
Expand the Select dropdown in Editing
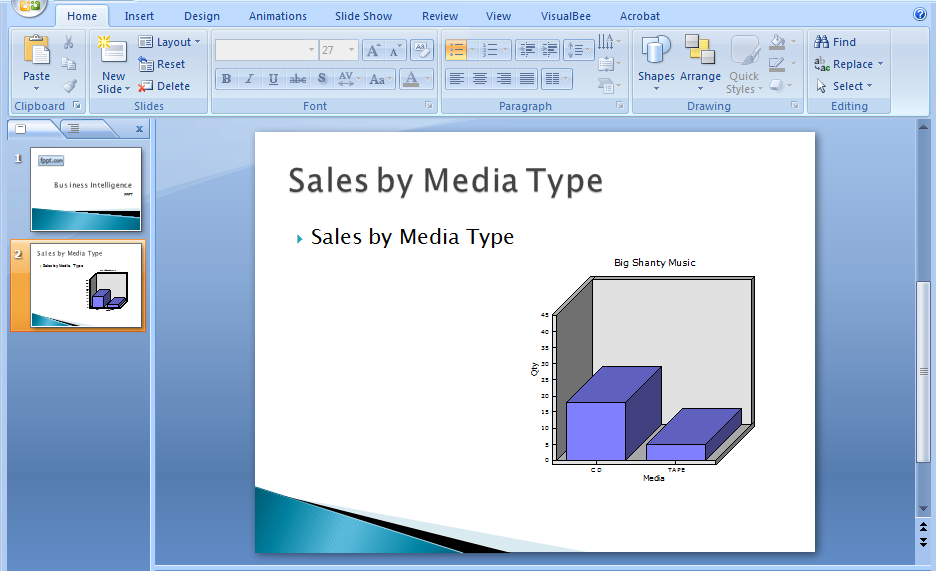click(x=845, y=86)
